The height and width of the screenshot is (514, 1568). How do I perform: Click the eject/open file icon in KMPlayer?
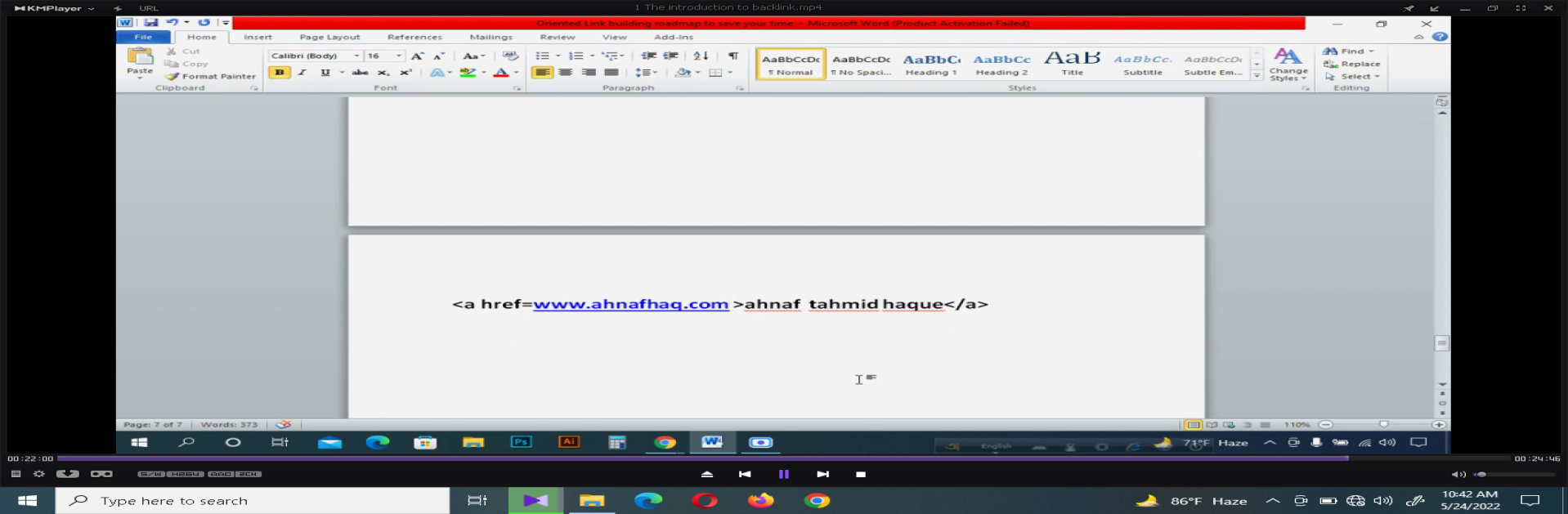707,474
